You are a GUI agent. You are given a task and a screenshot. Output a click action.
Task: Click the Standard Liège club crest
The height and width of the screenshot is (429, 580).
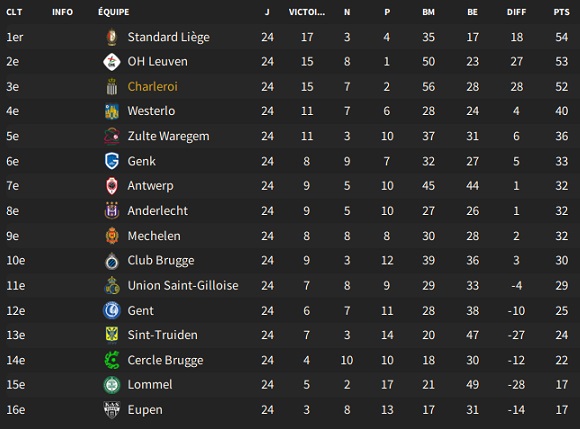112,37
